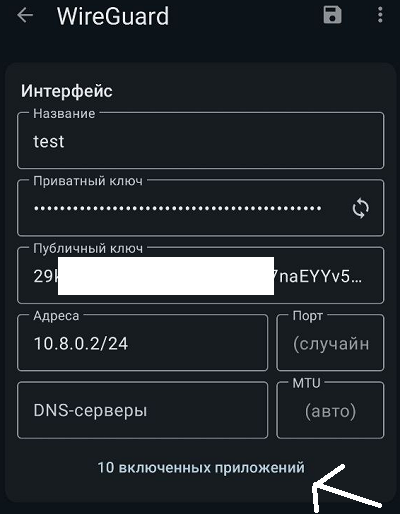
Task: Click the Приватный ключ label text
Action: 88,181
